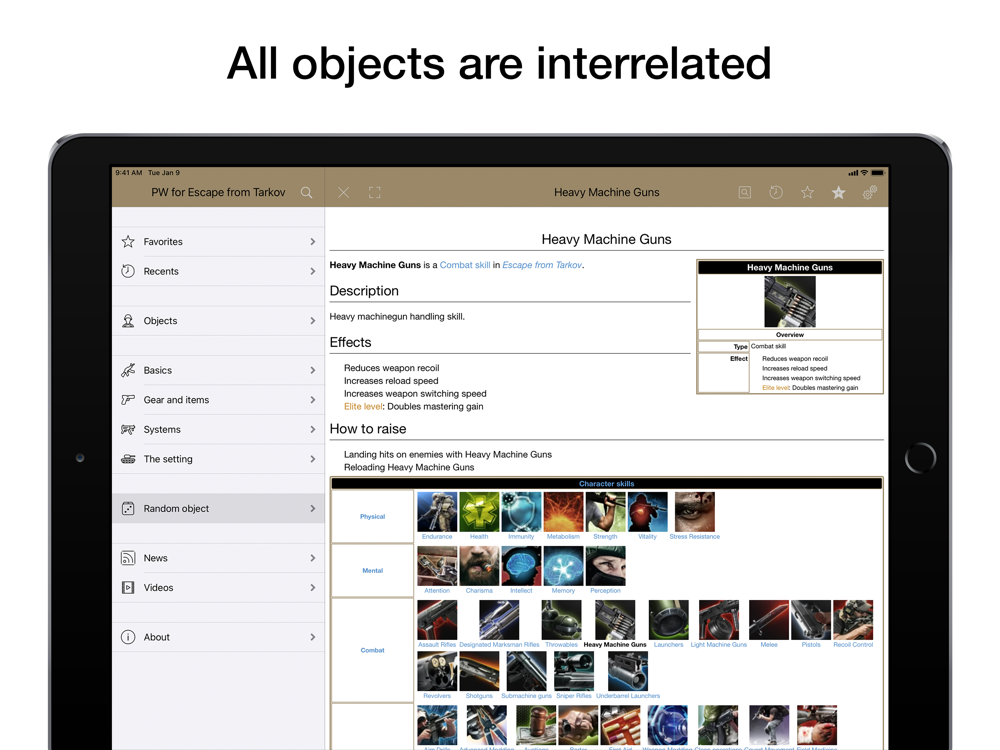Expand the chevron on the Basics row
Image resolution: width=1000 pixels, height=750 pixels.
click(312, 371)
